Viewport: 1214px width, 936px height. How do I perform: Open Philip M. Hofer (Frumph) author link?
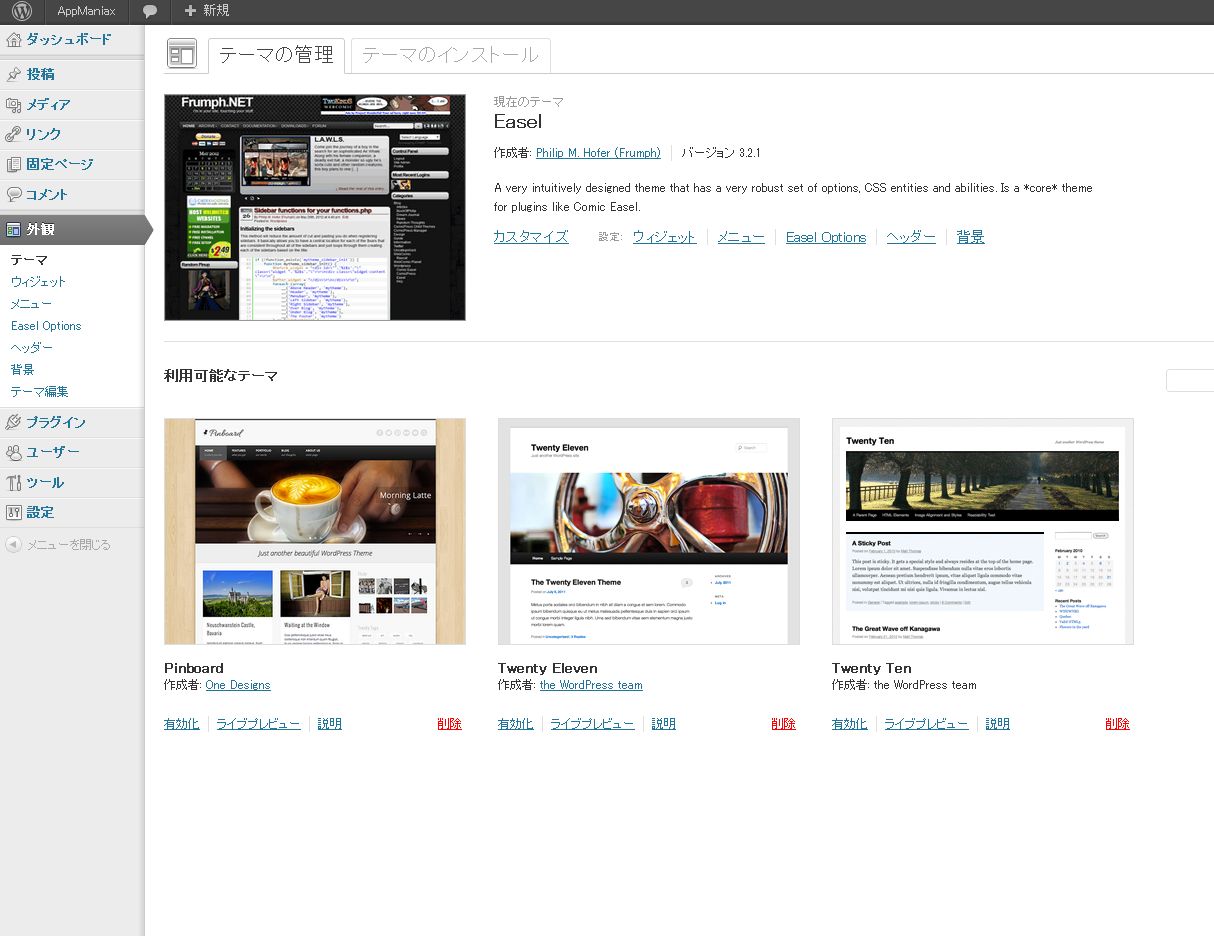pyautogui.click(x=598, y=153)
